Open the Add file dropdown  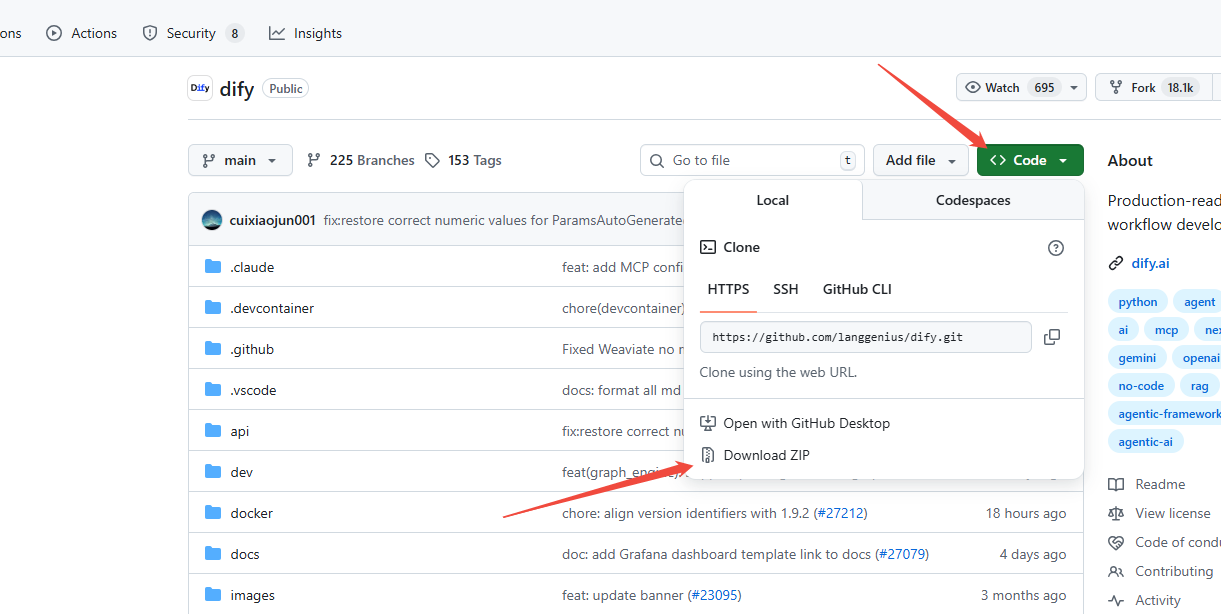point(921,160)
